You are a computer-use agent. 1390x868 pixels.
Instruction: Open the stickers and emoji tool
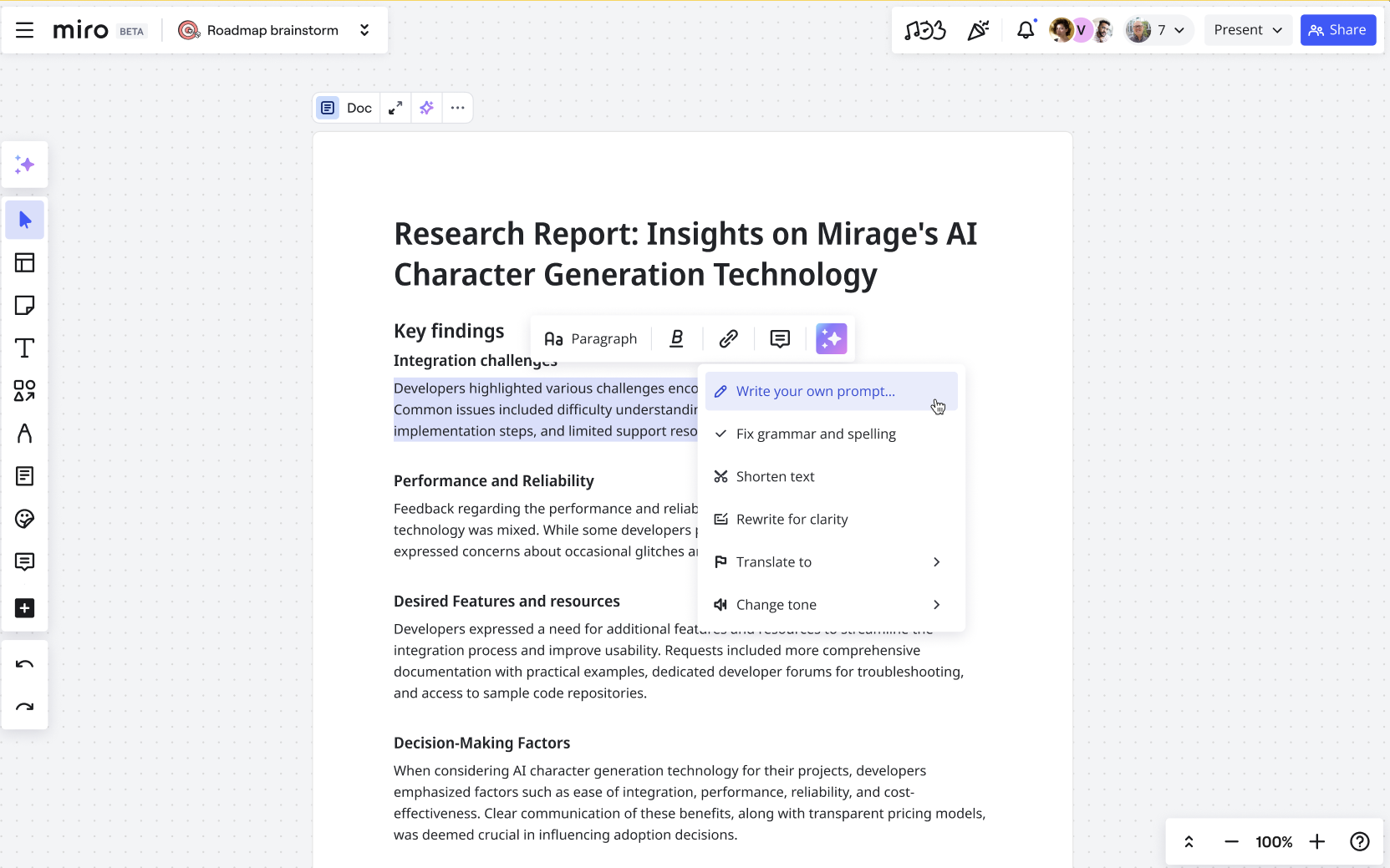pyautogui.click(x=25, y=519)
